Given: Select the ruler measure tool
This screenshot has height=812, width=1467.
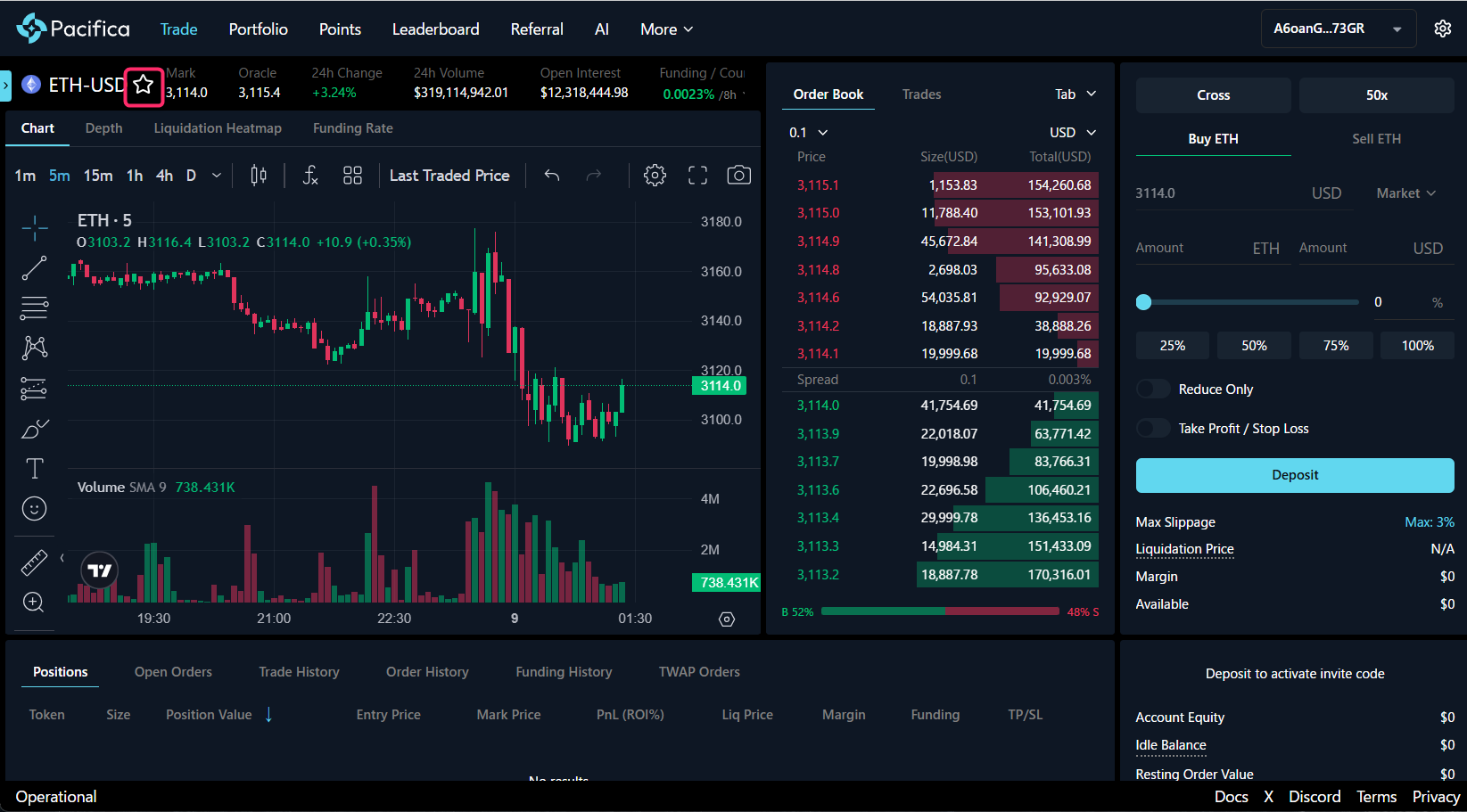Looking at the screenshot, I should pos(34,562).
